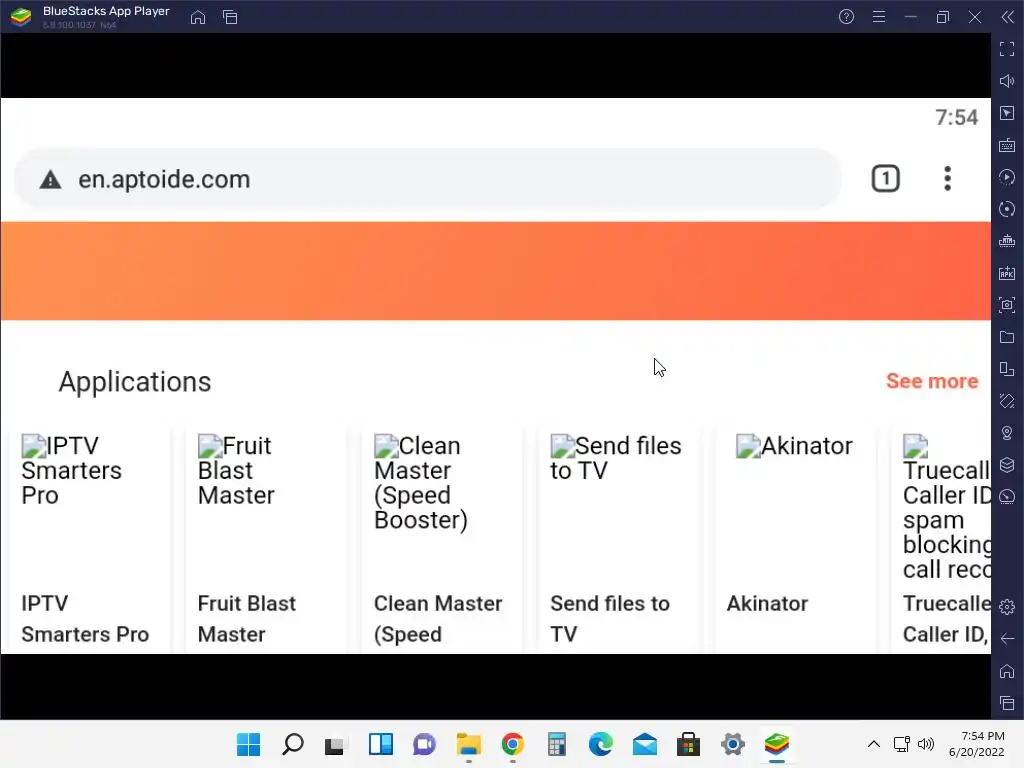Viewport: 1024px width, 768px height.
Task: Open File Explorer from taskbar
Action: [468, 744]
